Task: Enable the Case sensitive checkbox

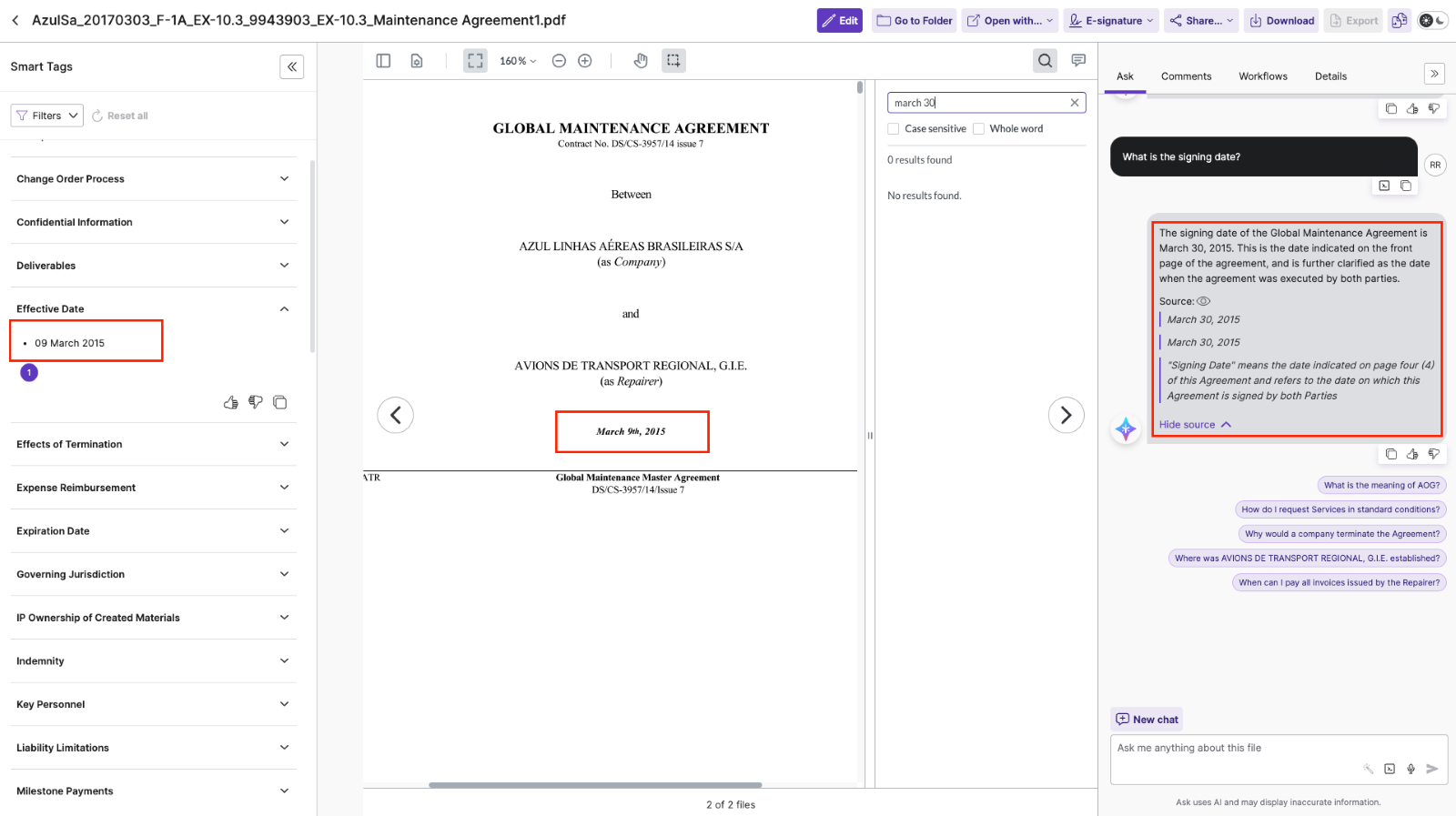Action: [894, 129]
